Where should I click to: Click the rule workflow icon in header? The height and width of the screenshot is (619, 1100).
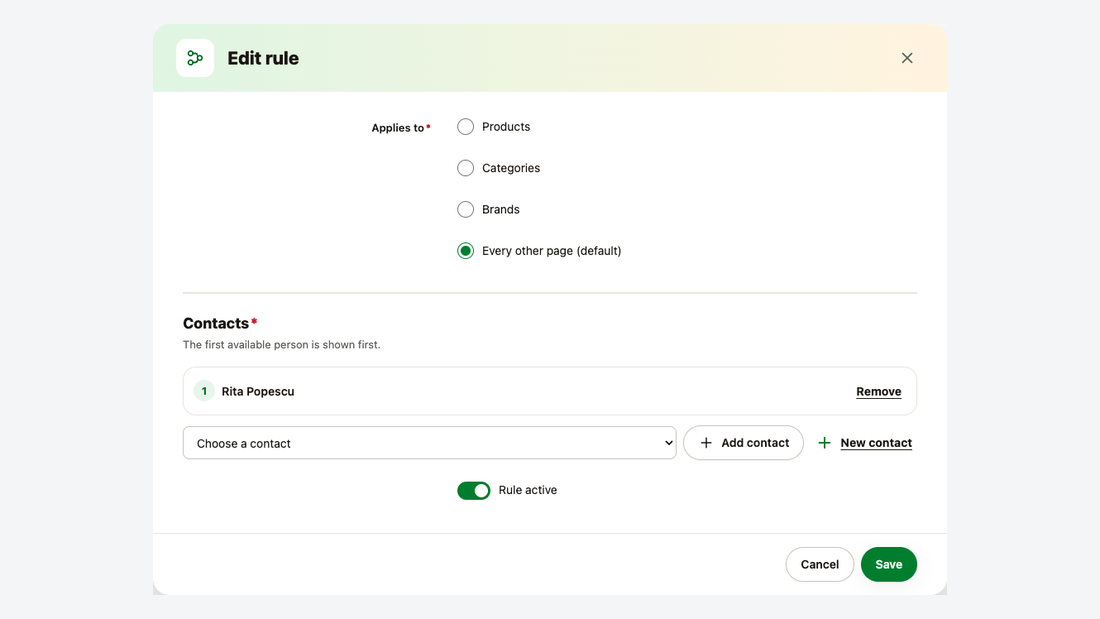pos(195,58)
